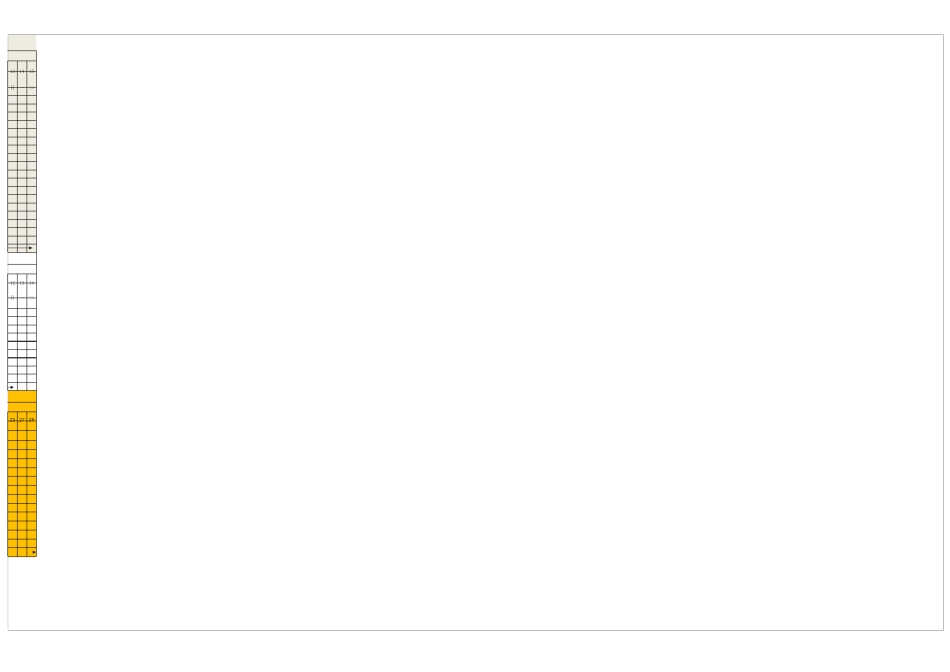Select cell 12 in the white table

click(x=12, y=283)
